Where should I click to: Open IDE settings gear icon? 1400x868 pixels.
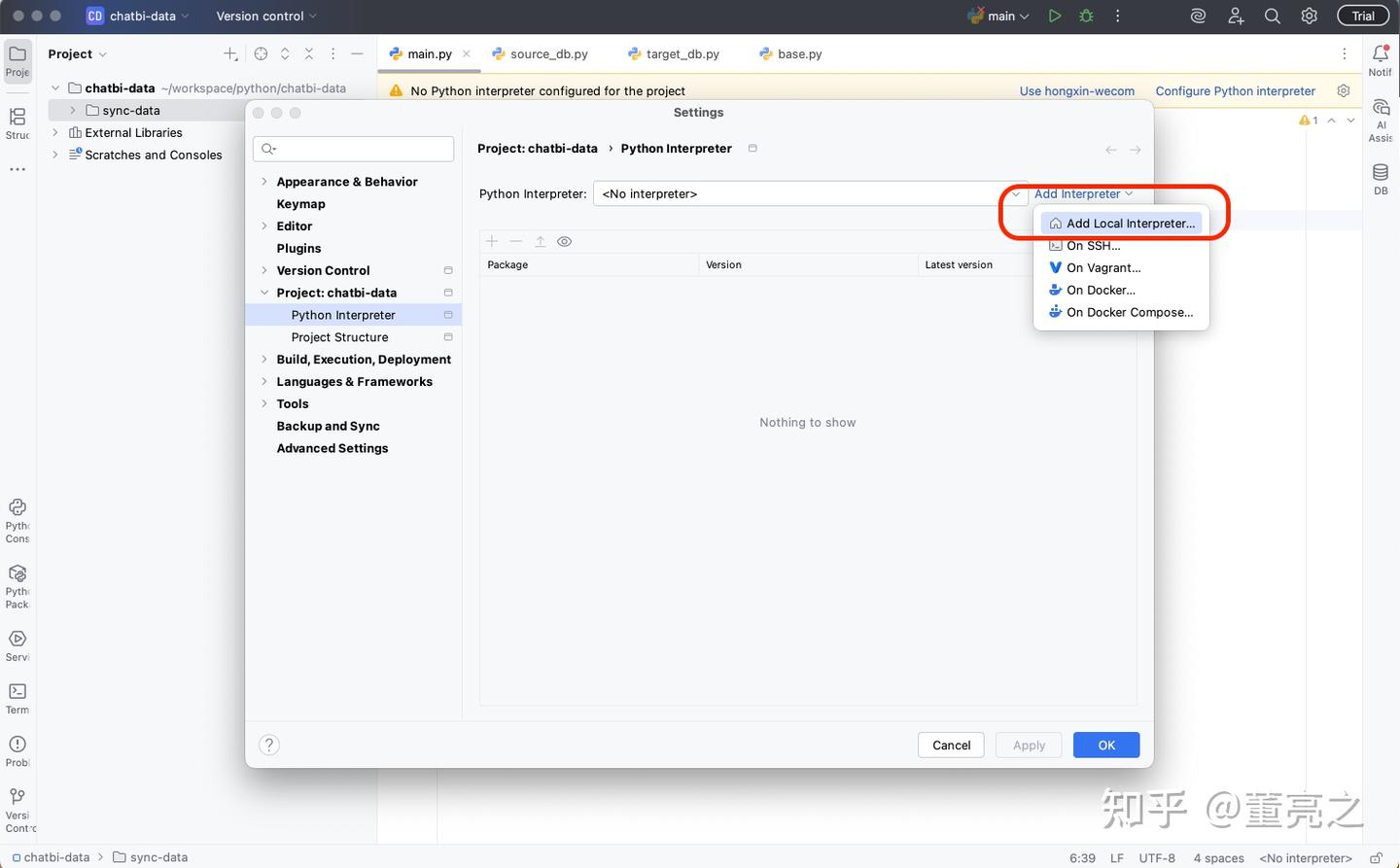click(x=1310, y=16)
